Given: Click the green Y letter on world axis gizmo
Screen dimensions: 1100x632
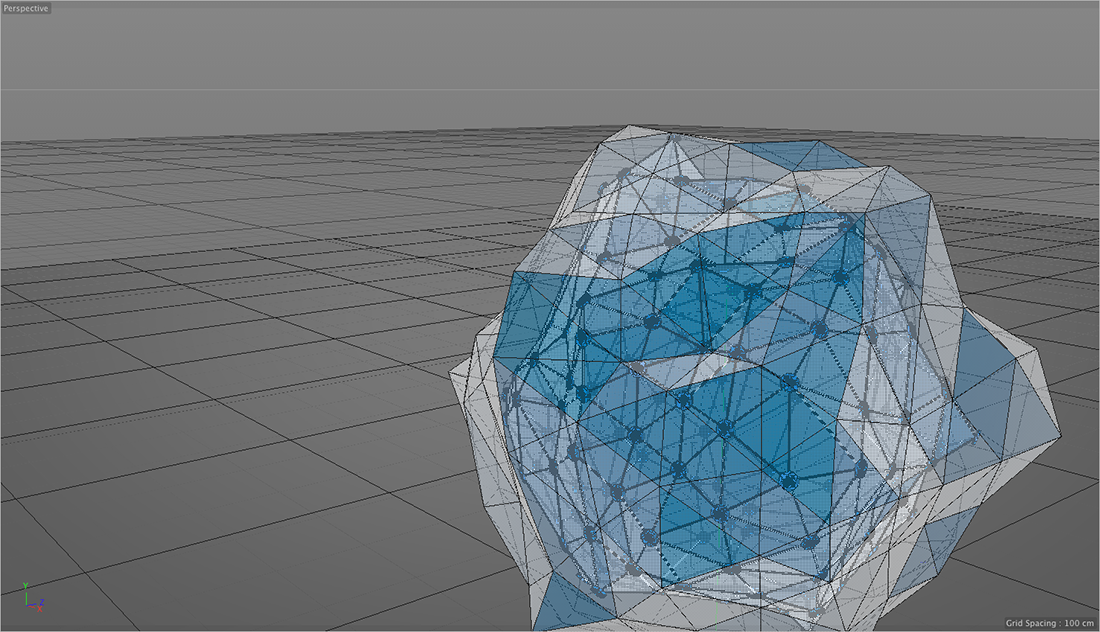Looking at the screenshot, I should [x=26, y=586].
